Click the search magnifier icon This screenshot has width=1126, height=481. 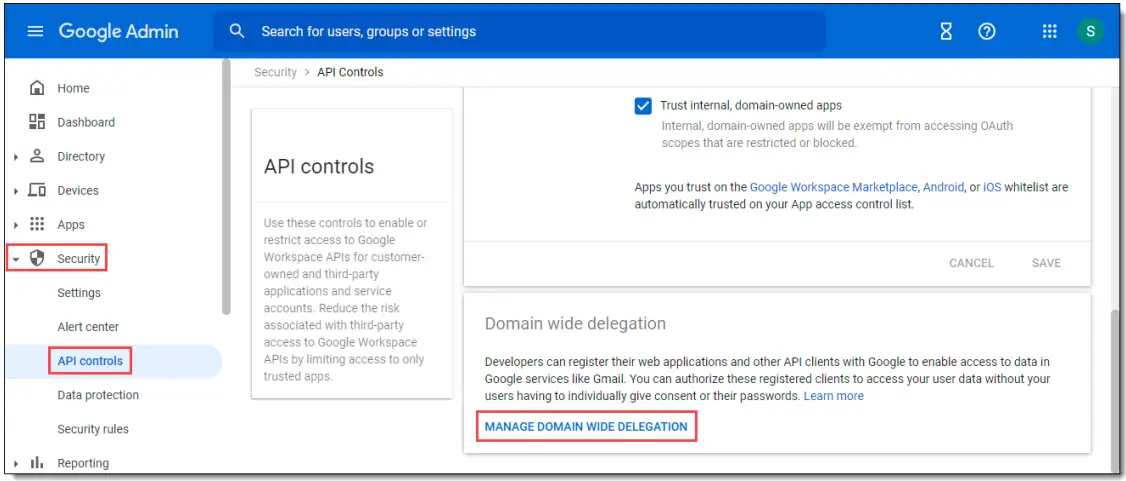[x=237, y=31]
